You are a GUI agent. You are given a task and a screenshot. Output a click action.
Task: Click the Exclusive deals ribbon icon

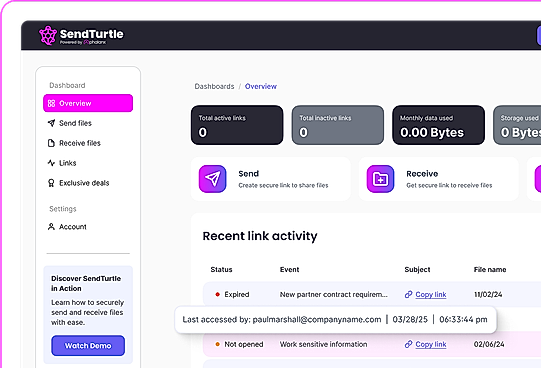[51, 183]
